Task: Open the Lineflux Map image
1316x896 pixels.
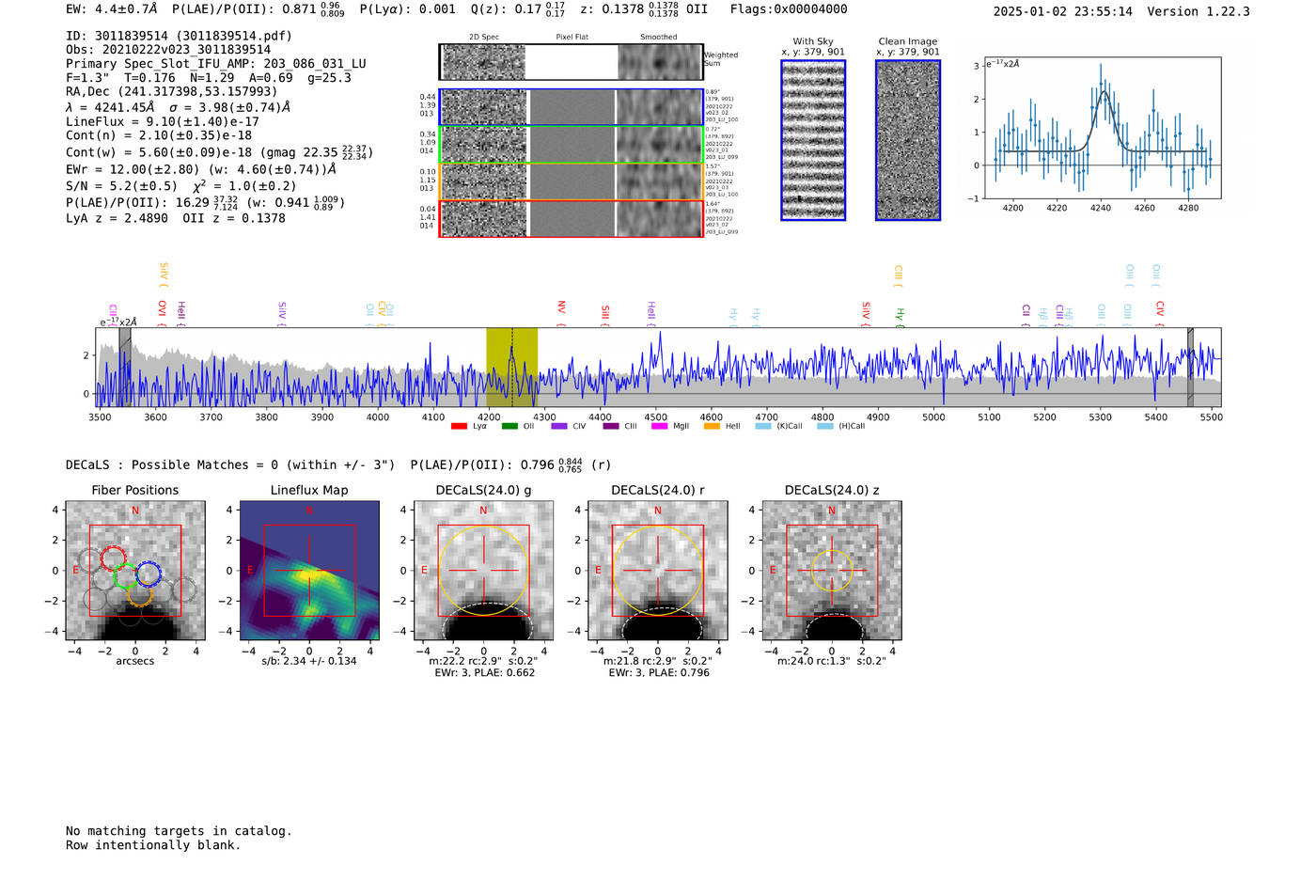Action: point(309,571)
